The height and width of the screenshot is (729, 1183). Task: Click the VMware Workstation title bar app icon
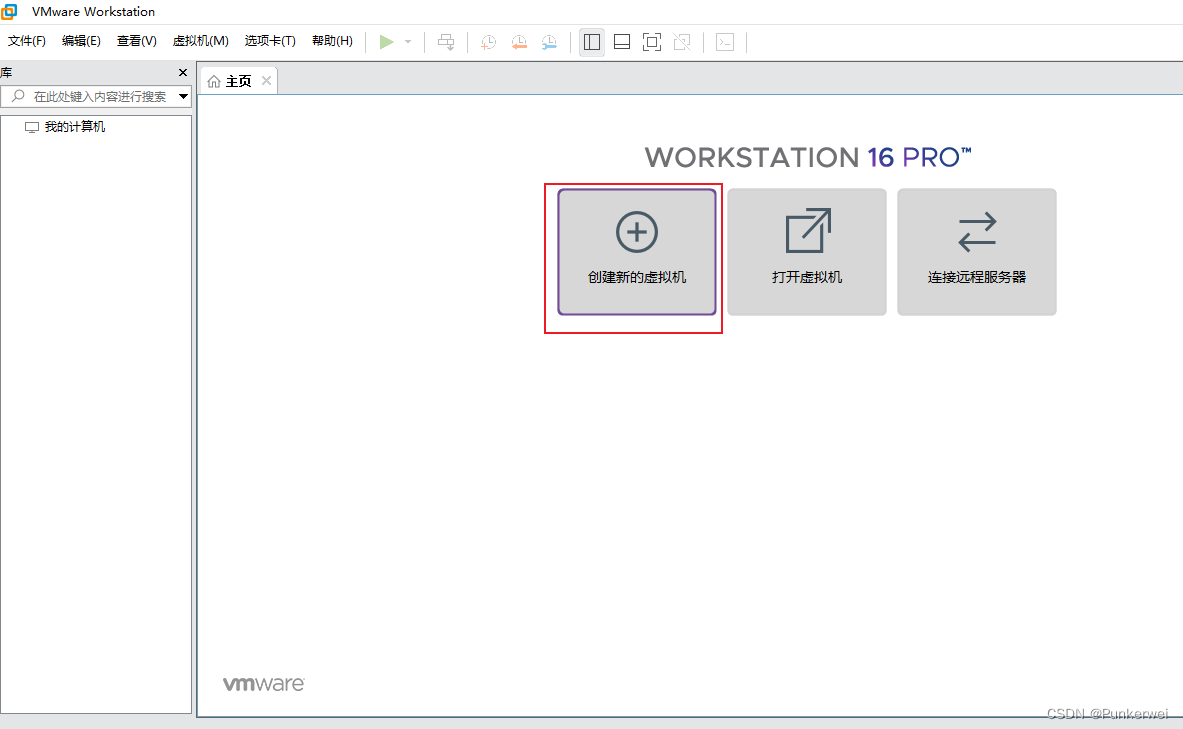tap(9, 11)
